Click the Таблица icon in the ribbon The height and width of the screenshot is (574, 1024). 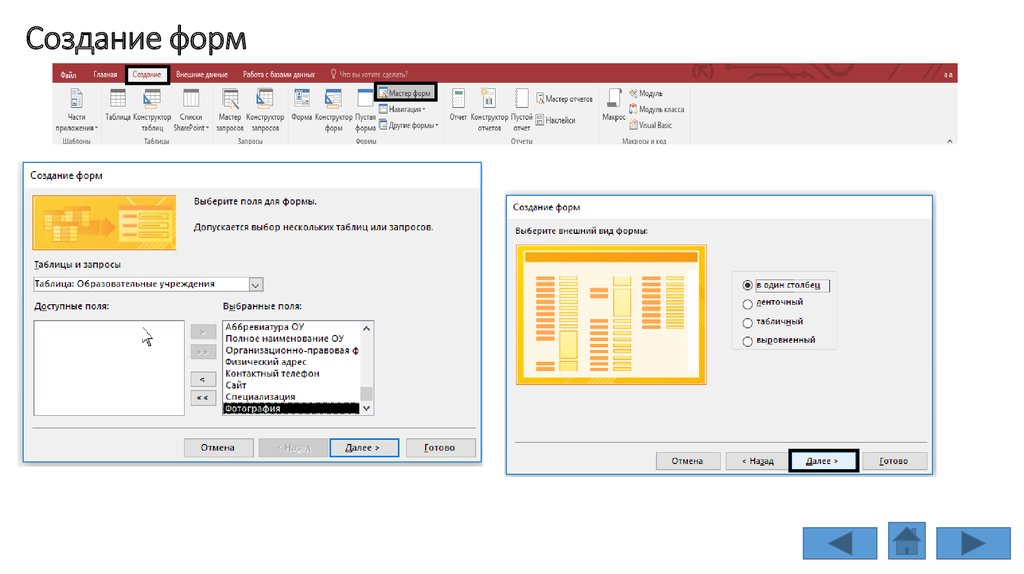pyautogui.click(x=117, y=105)
